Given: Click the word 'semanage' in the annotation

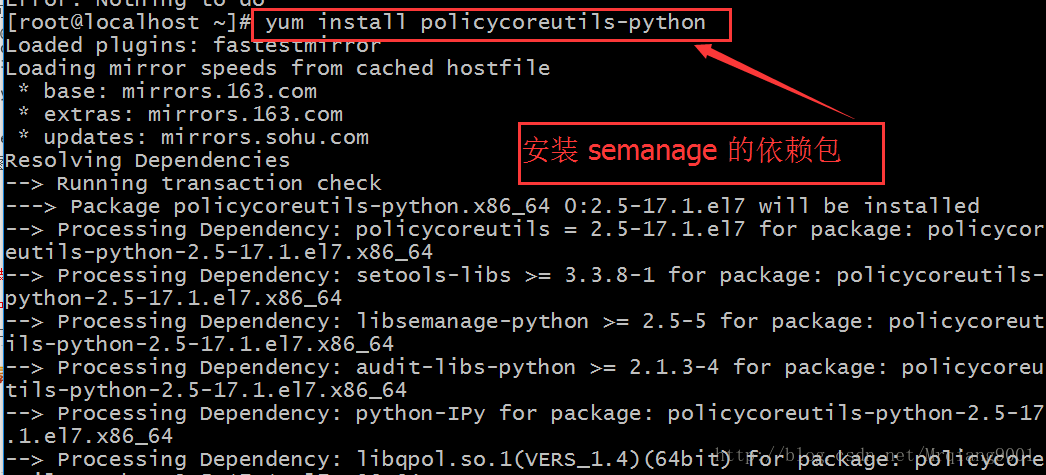Looking at the screenshot, I should click(652, 151).
